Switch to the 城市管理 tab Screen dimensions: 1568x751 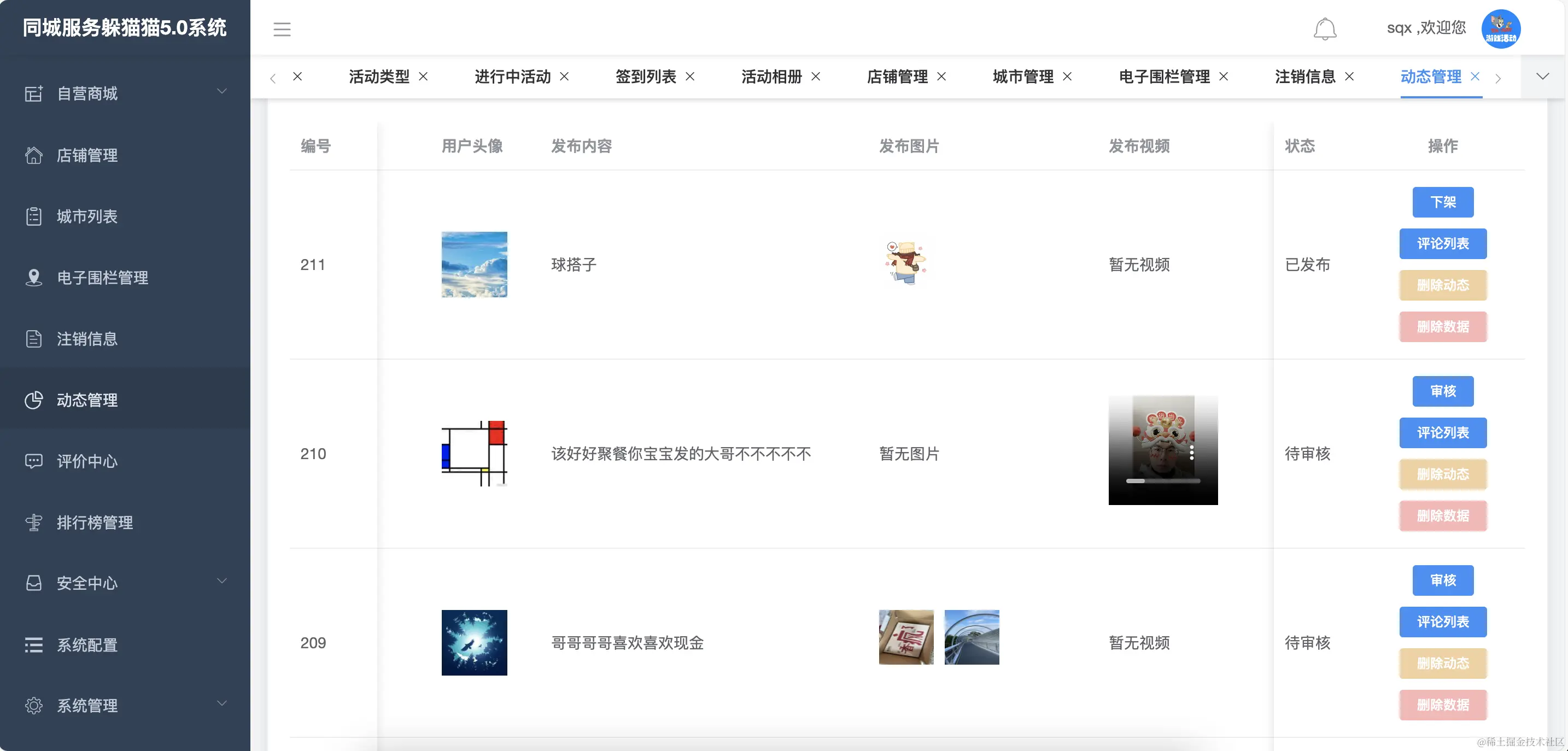1022,77
